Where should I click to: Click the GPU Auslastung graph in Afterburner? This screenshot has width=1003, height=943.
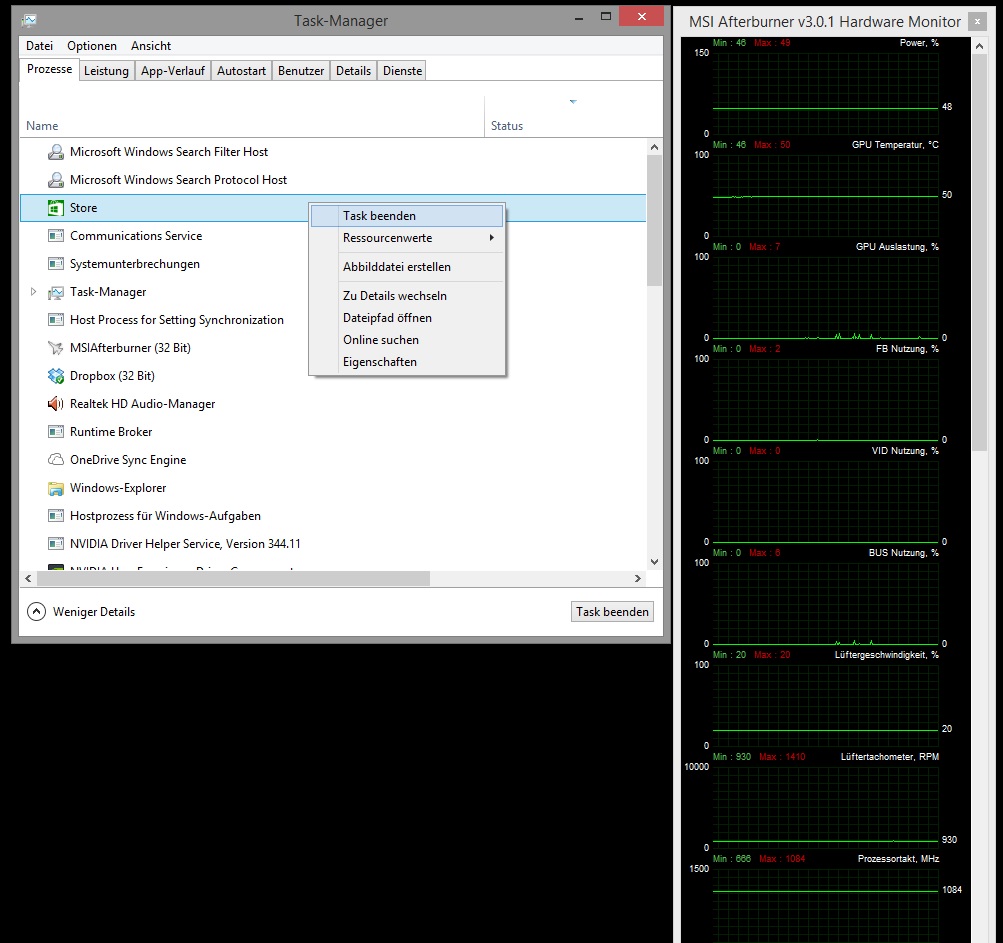[x=825, y=297]
